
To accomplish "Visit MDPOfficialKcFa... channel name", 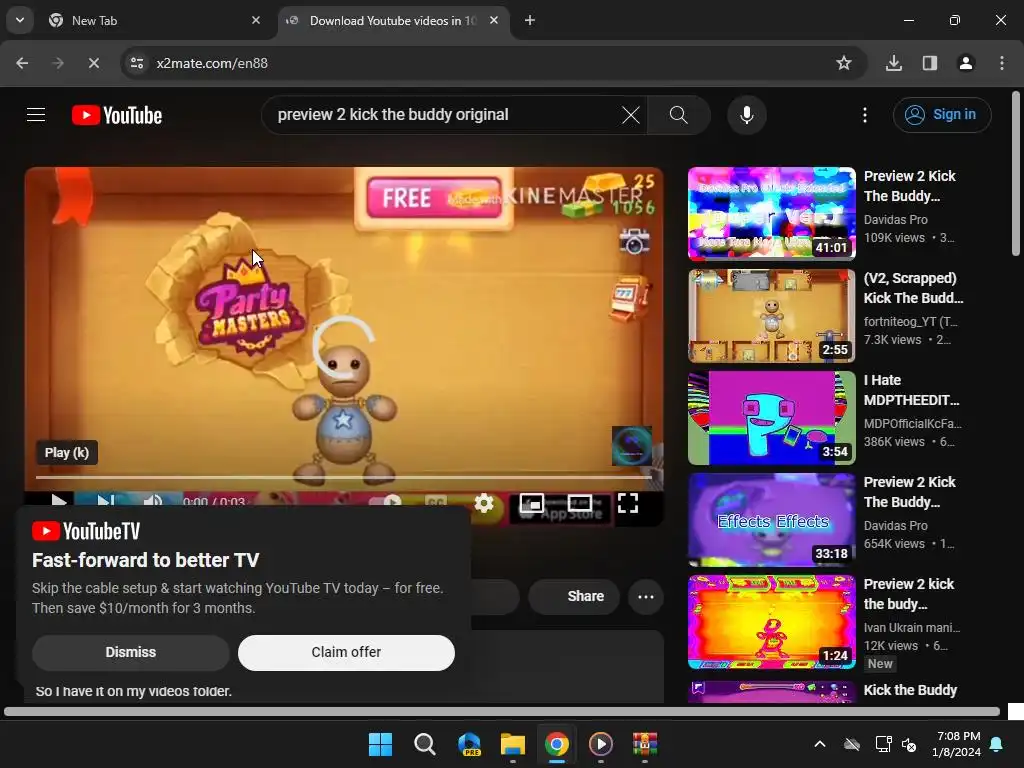I will tap(912, 423).
